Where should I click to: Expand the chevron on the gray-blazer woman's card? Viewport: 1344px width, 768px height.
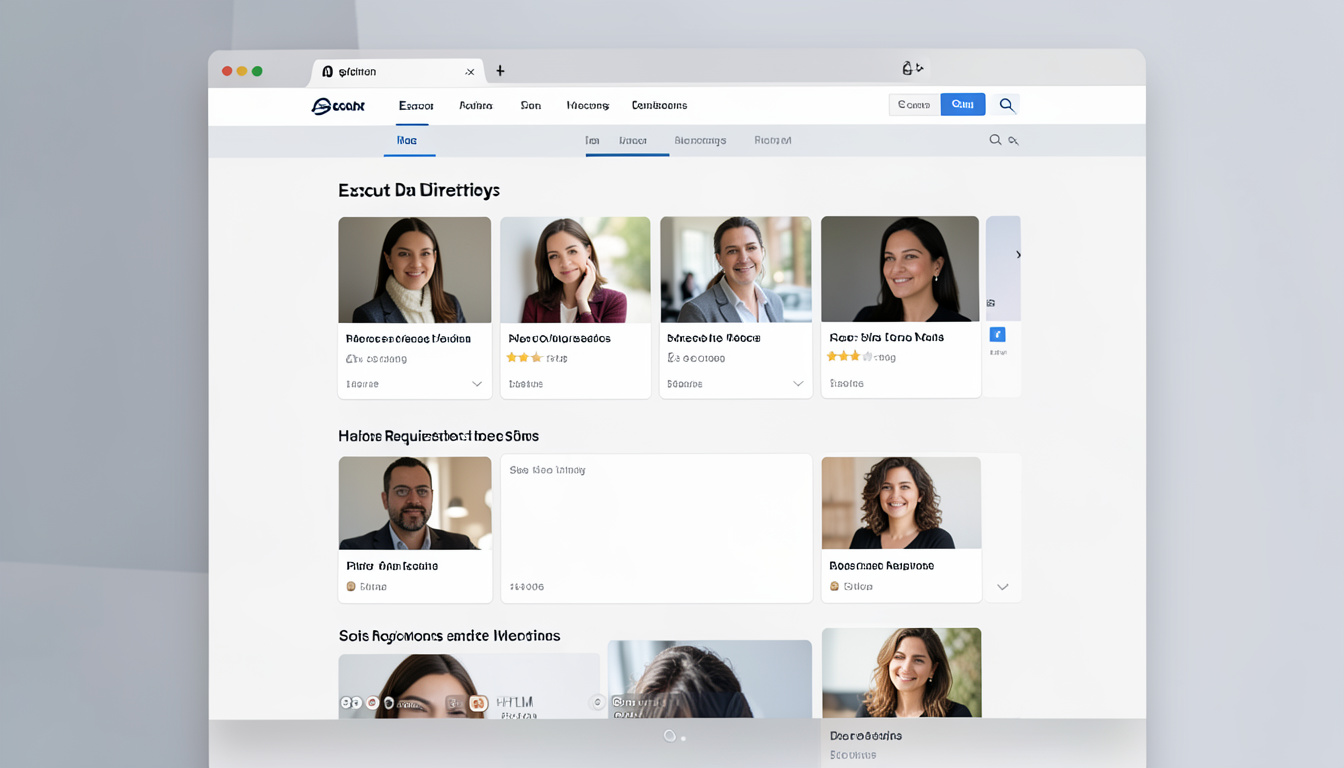coord(798,384)
